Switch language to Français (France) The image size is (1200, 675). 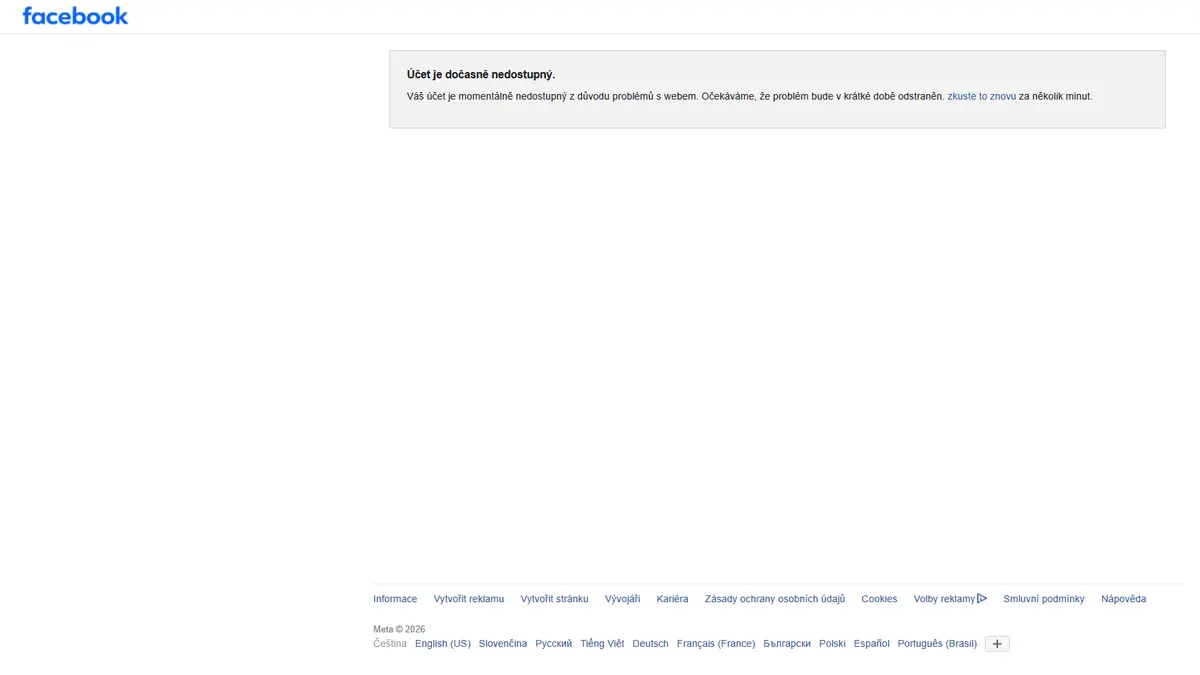(x=716, y=644)
